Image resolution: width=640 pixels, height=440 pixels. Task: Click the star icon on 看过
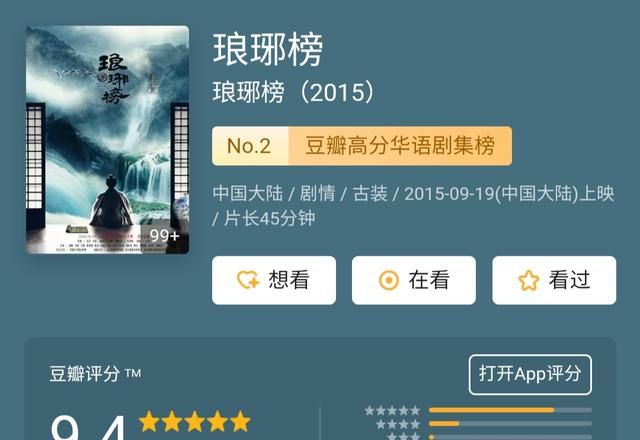(x=529, y=280)
